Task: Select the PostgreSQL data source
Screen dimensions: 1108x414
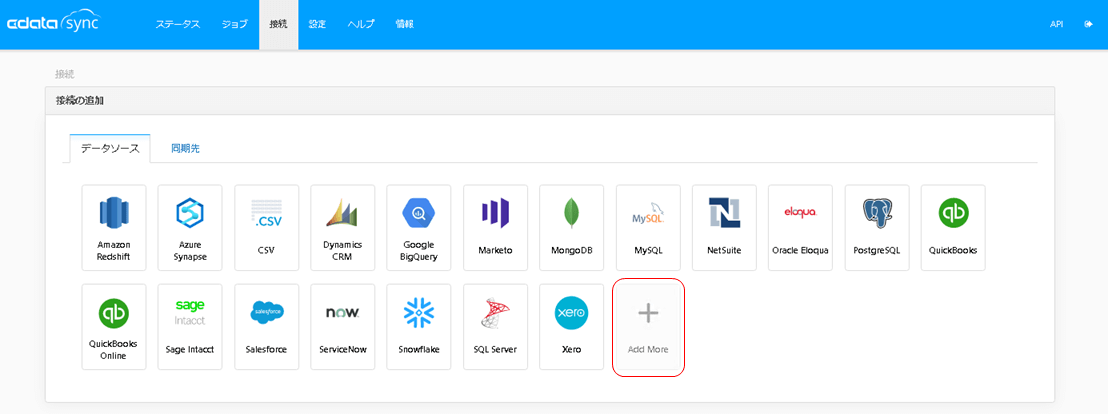Action: click(x=877, y=227)
